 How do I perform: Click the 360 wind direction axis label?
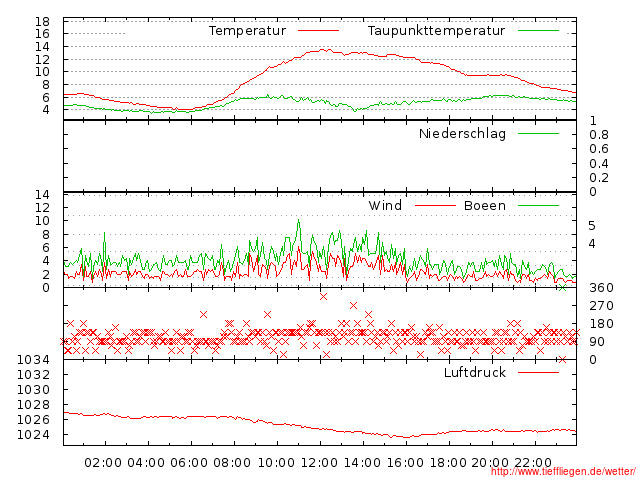(x=601, y=288)
